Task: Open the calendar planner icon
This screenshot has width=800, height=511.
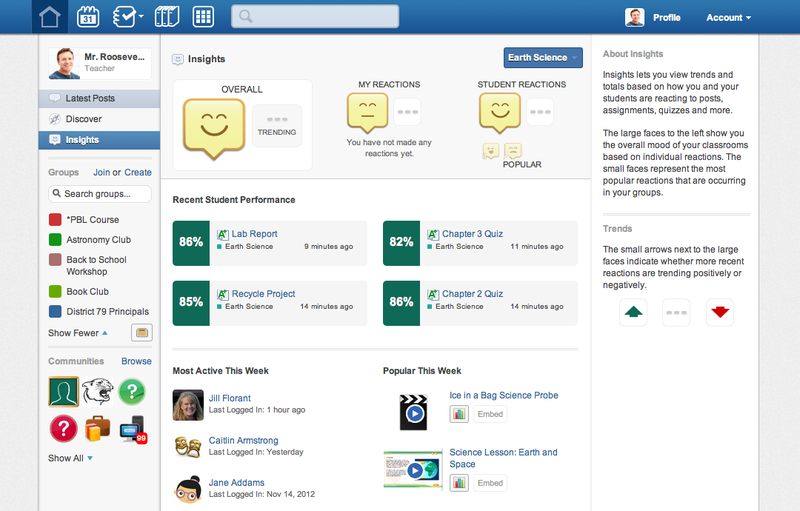Action: 87,17
